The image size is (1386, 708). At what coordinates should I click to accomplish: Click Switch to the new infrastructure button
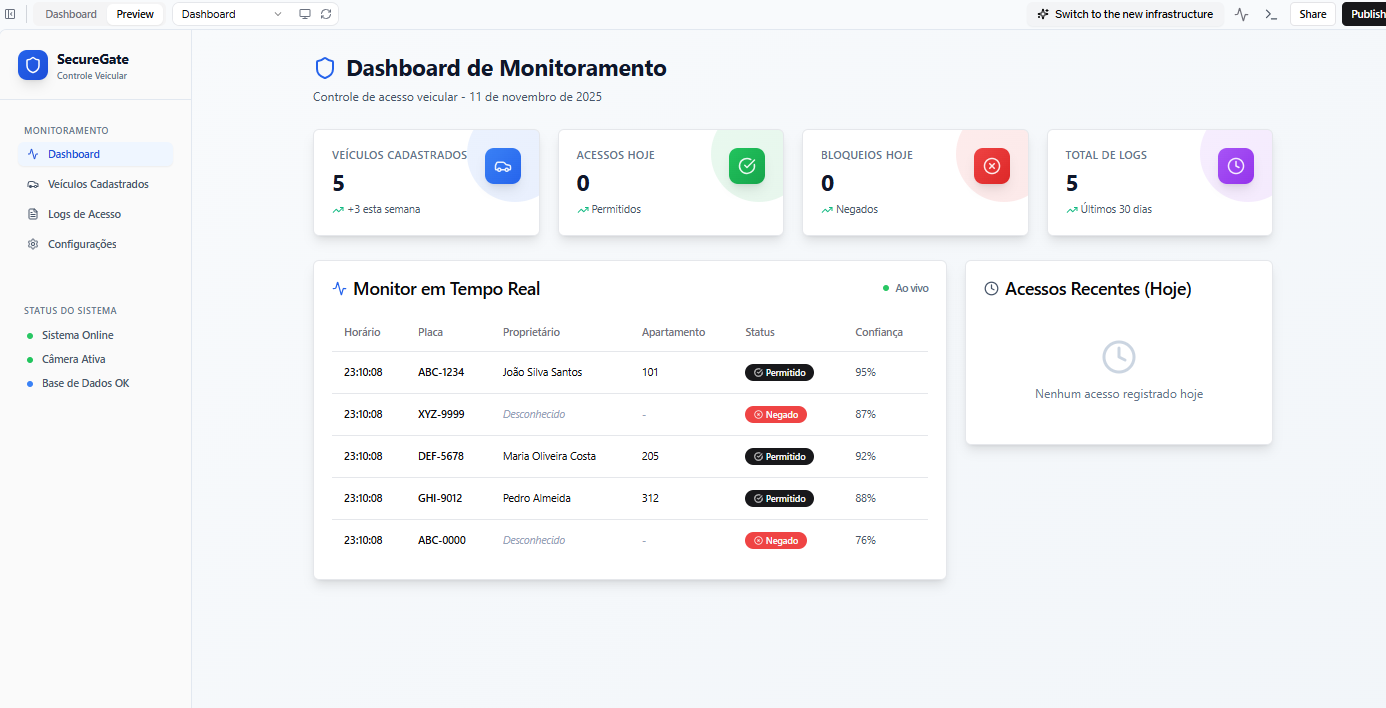coord(1125,14)
